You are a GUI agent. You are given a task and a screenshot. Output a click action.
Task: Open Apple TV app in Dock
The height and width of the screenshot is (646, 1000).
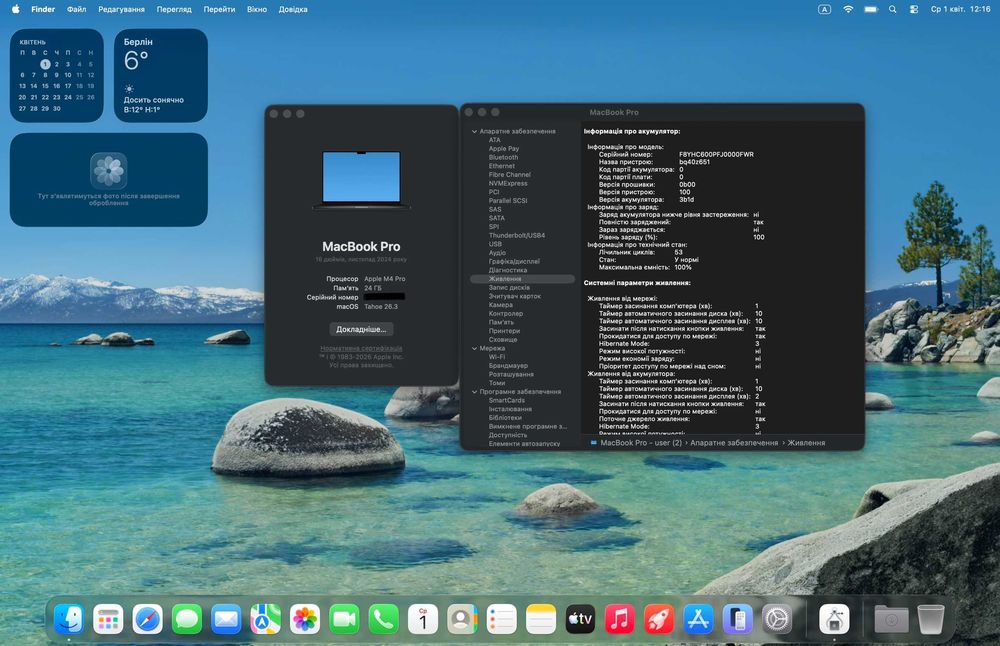coord(580,619)
